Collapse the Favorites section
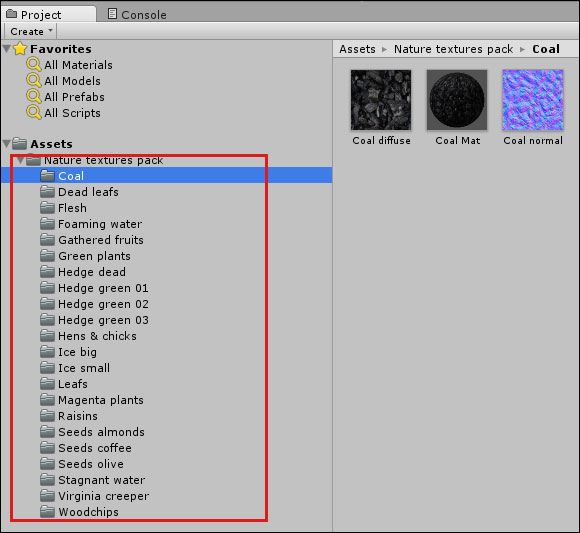Screen dimensions: 580x533 pos(7,48)
